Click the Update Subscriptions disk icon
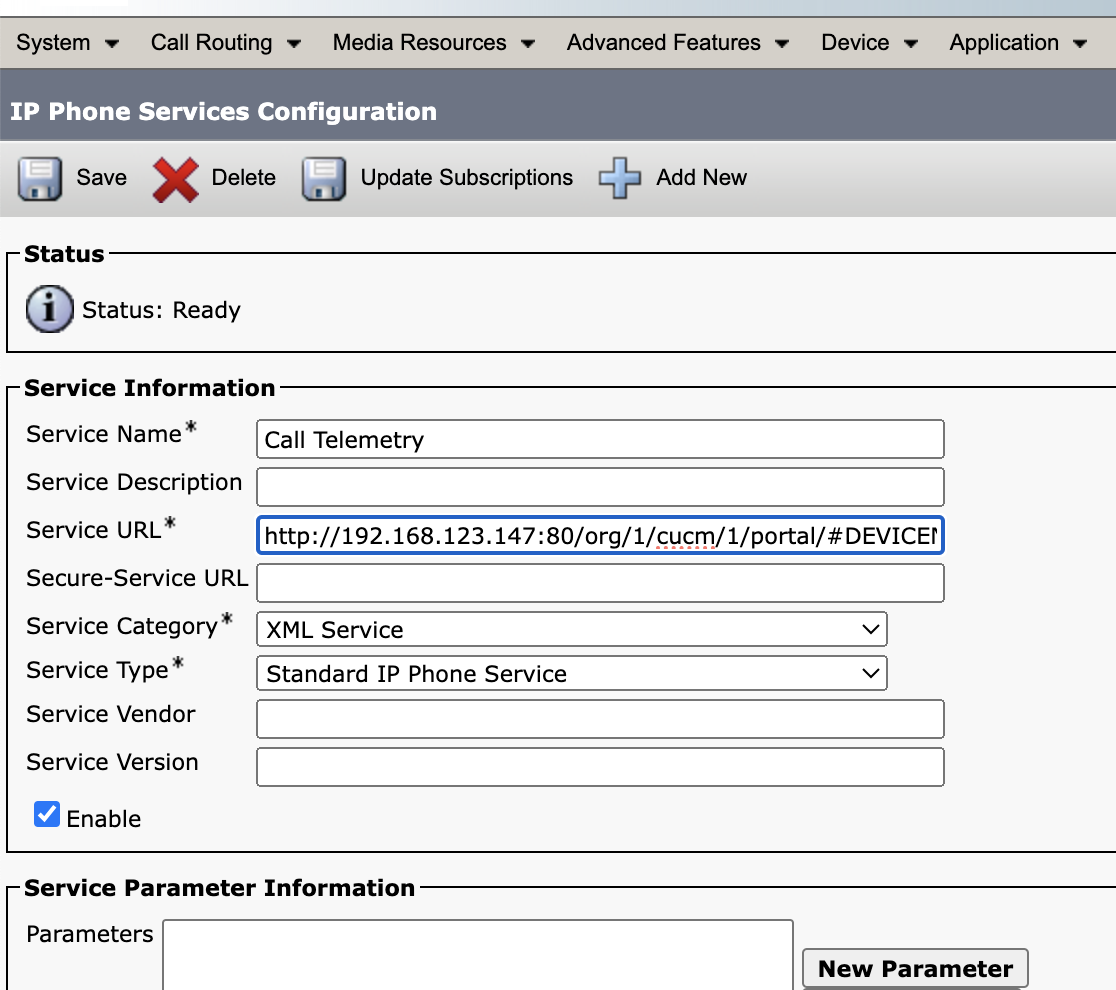Screen dimensions: 1116x990 (322, 177)
